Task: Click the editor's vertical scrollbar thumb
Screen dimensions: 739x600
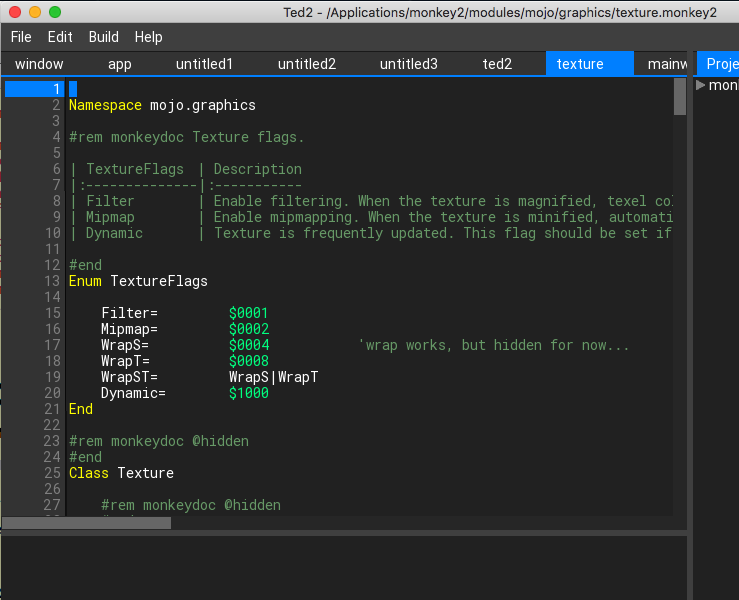Action: pyautogui.click(x=680, y=97)
